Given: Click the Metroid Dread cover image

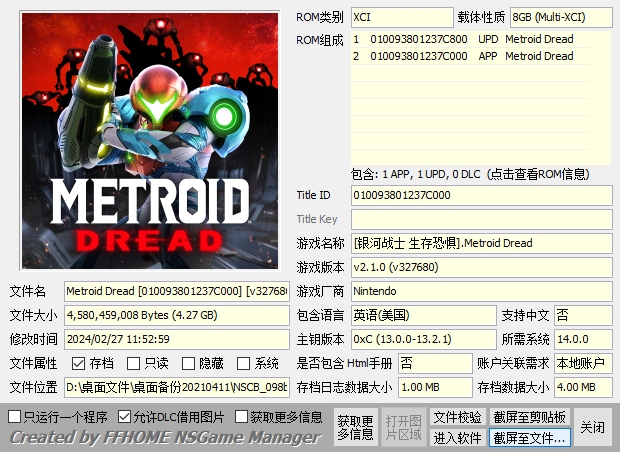Looking at the screenshot, I should 150,141.
